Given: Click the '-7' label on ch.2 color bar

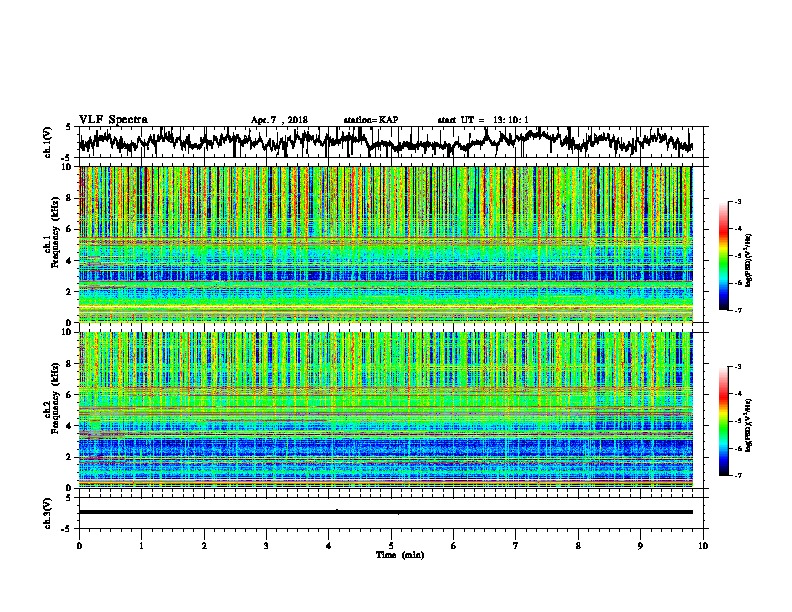Looking at the screenshot, I should [x=738, y=476].
